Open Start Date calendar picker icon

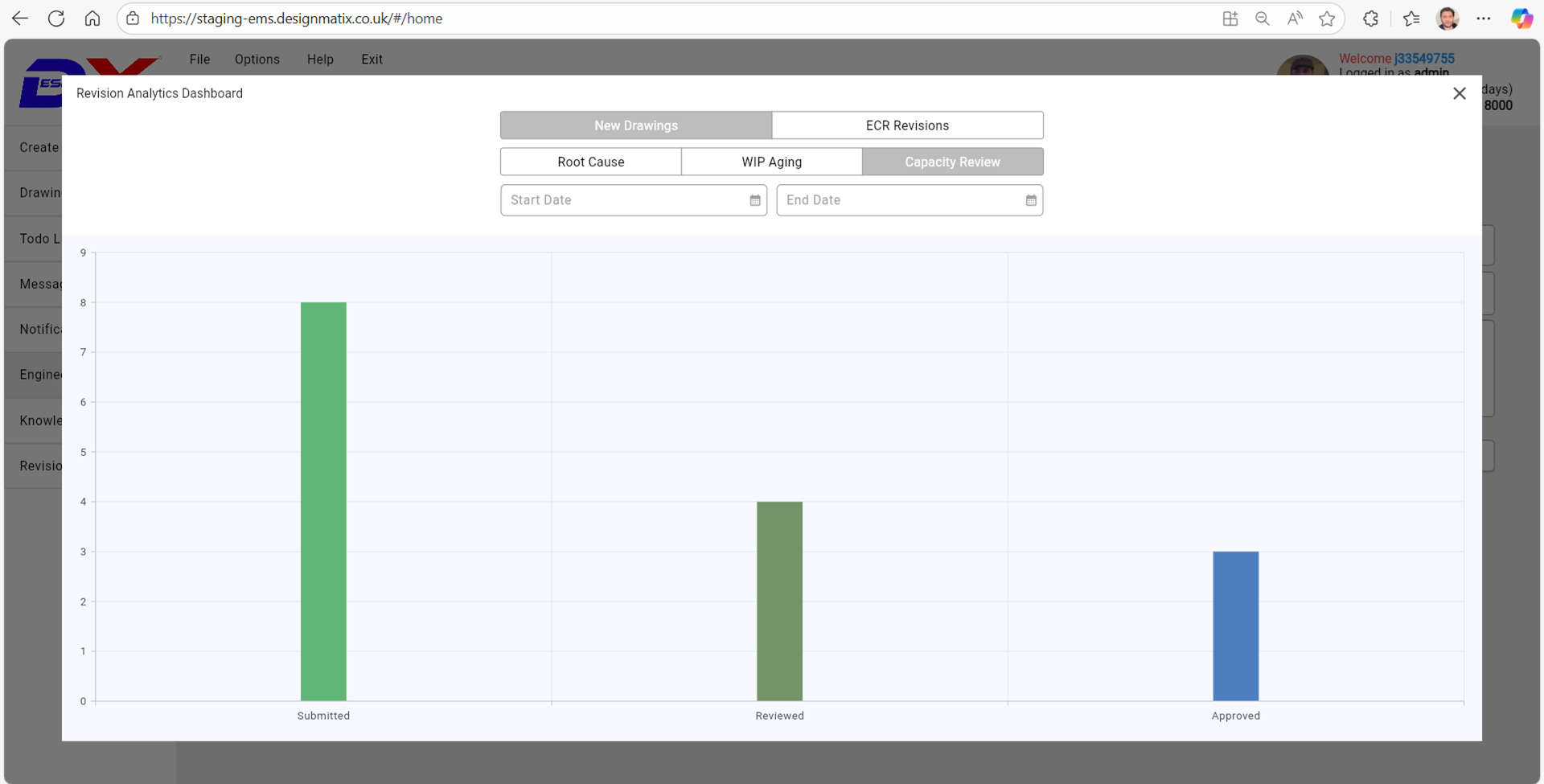coord(754,200)
